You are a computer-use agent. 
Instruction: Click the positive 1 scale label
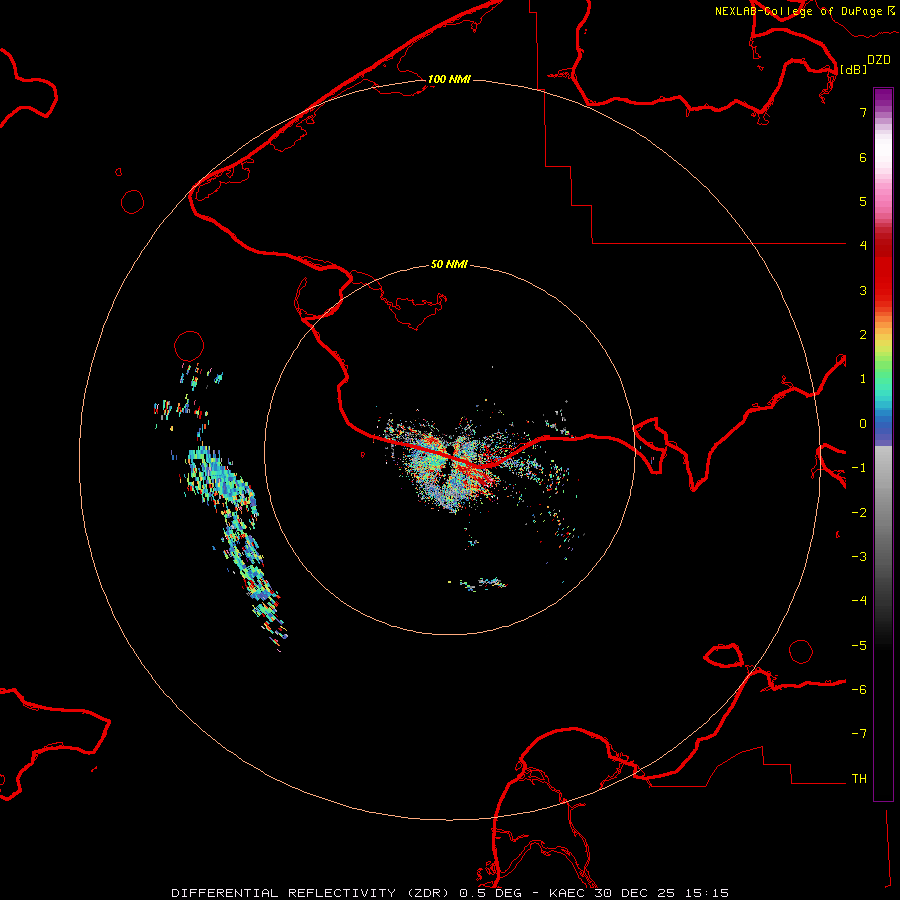pos(863,379)
